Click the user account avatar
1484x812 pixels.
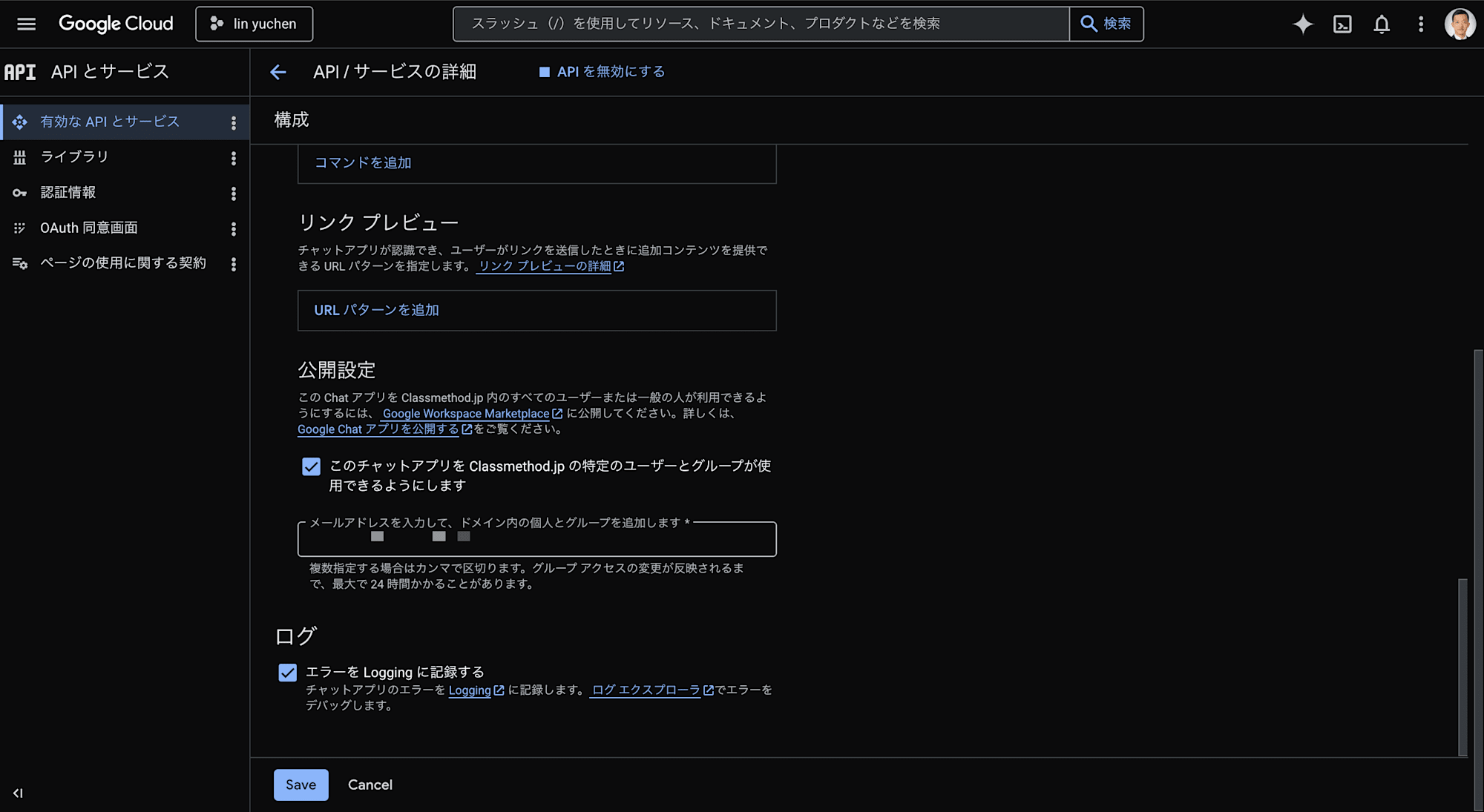tap(1460, 24)
